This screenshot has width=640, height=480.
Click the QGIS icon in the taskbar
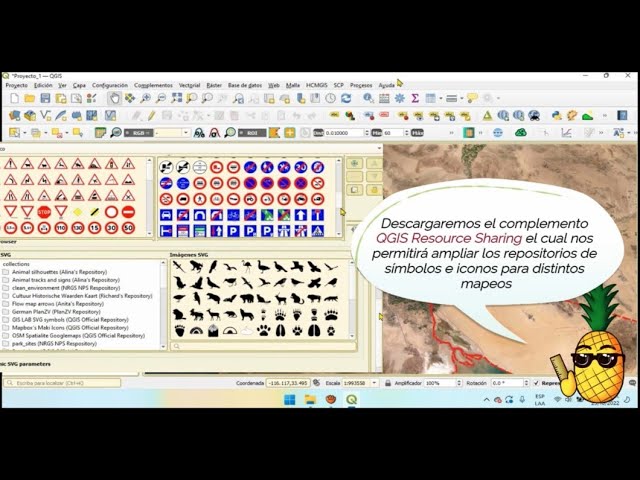coord(351,400)
